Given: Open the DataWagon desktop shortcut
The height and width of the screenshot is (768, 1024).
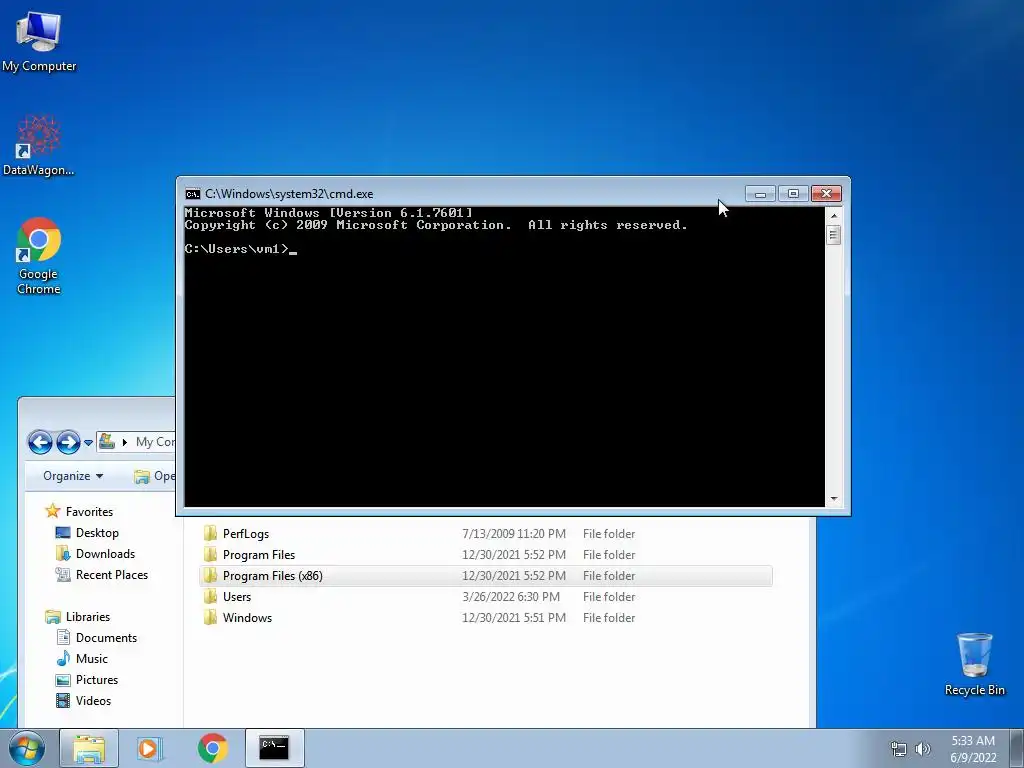Looking at the screenshot, I should coord(39,146).
